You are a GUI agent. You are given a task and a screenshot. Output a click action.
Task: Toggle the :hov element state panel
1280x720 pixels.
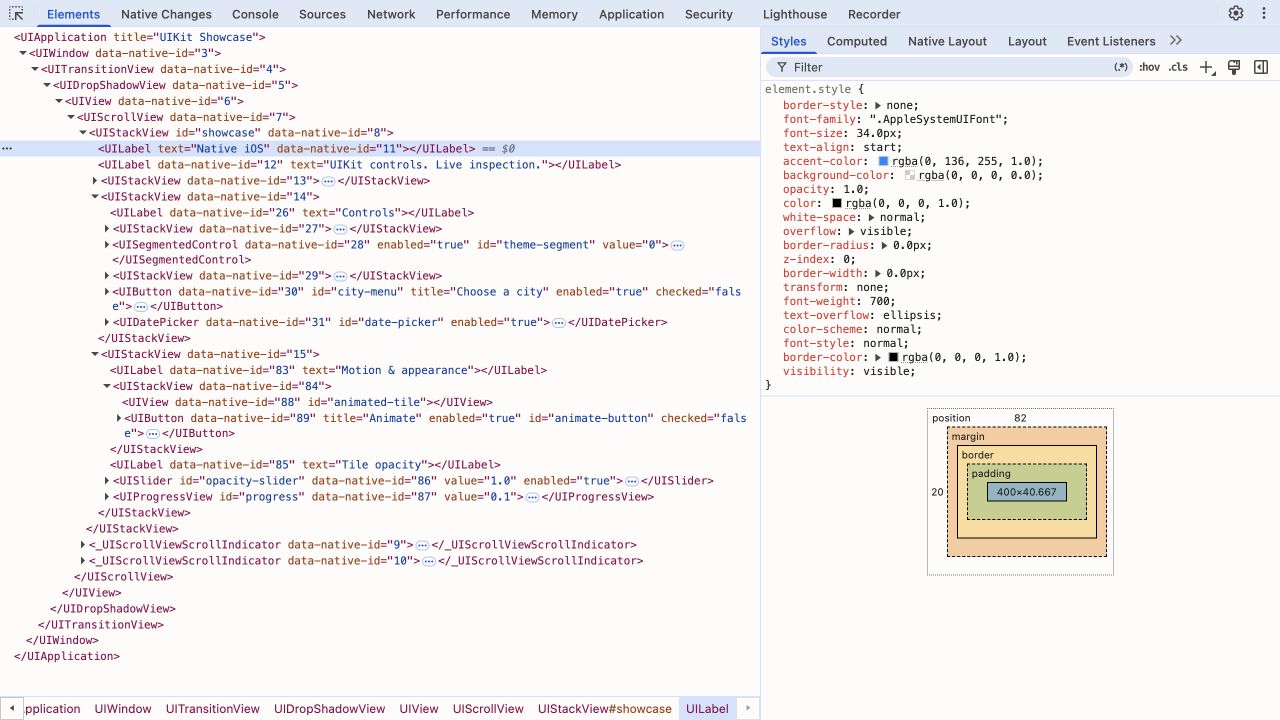[x=1150, y=67]
